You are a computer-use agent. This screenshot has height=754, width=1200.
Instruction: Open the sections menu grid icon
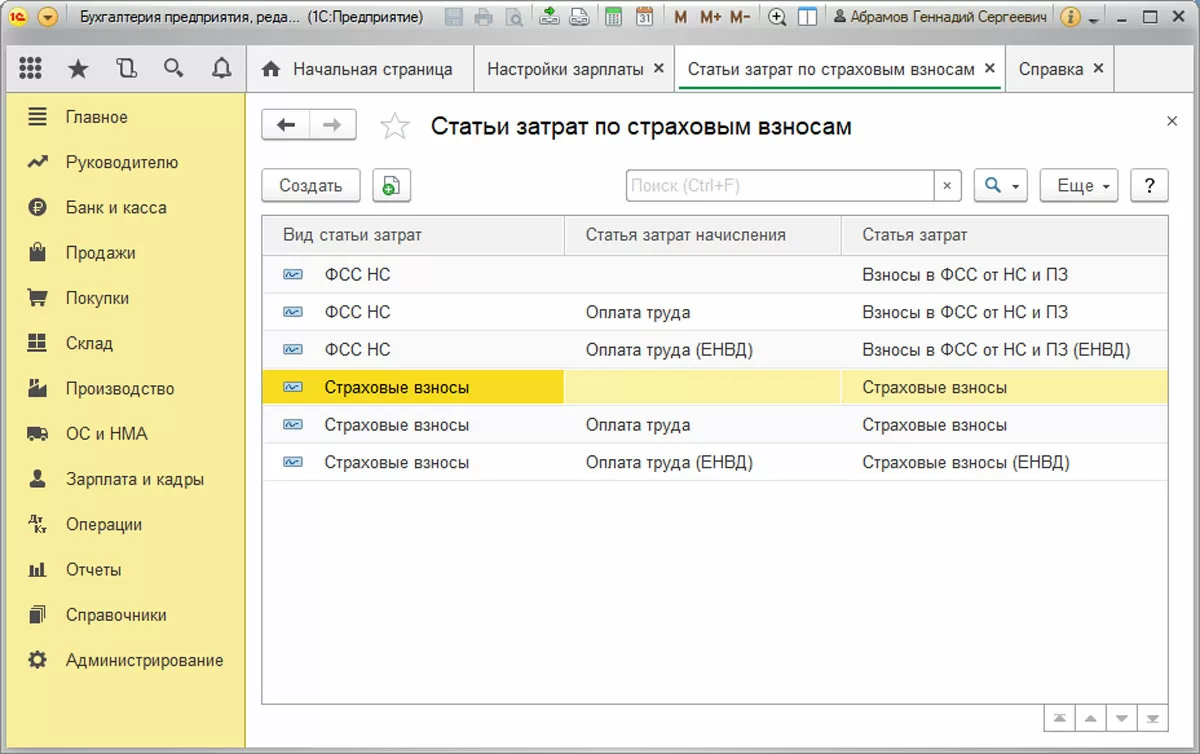(30, 68)
